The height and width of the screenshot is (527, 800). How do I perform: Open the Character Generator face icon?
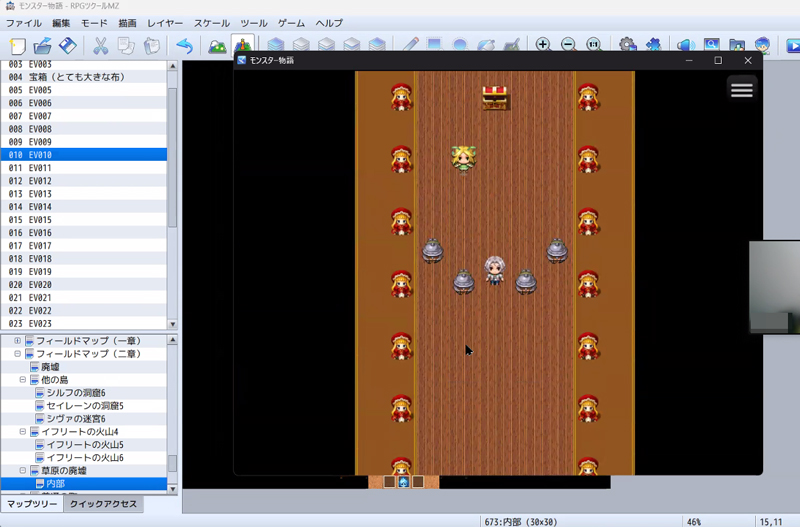tap(762, 45)
